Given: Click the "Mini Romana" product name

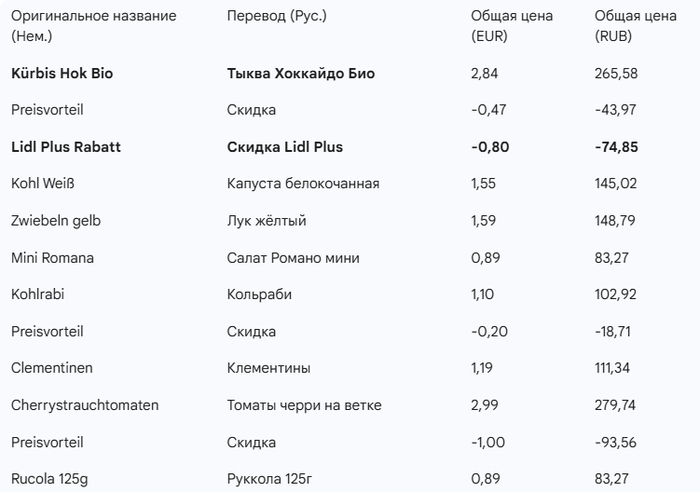Looking at the screenshot, I should pyautogui.click(x=52, y=258).
